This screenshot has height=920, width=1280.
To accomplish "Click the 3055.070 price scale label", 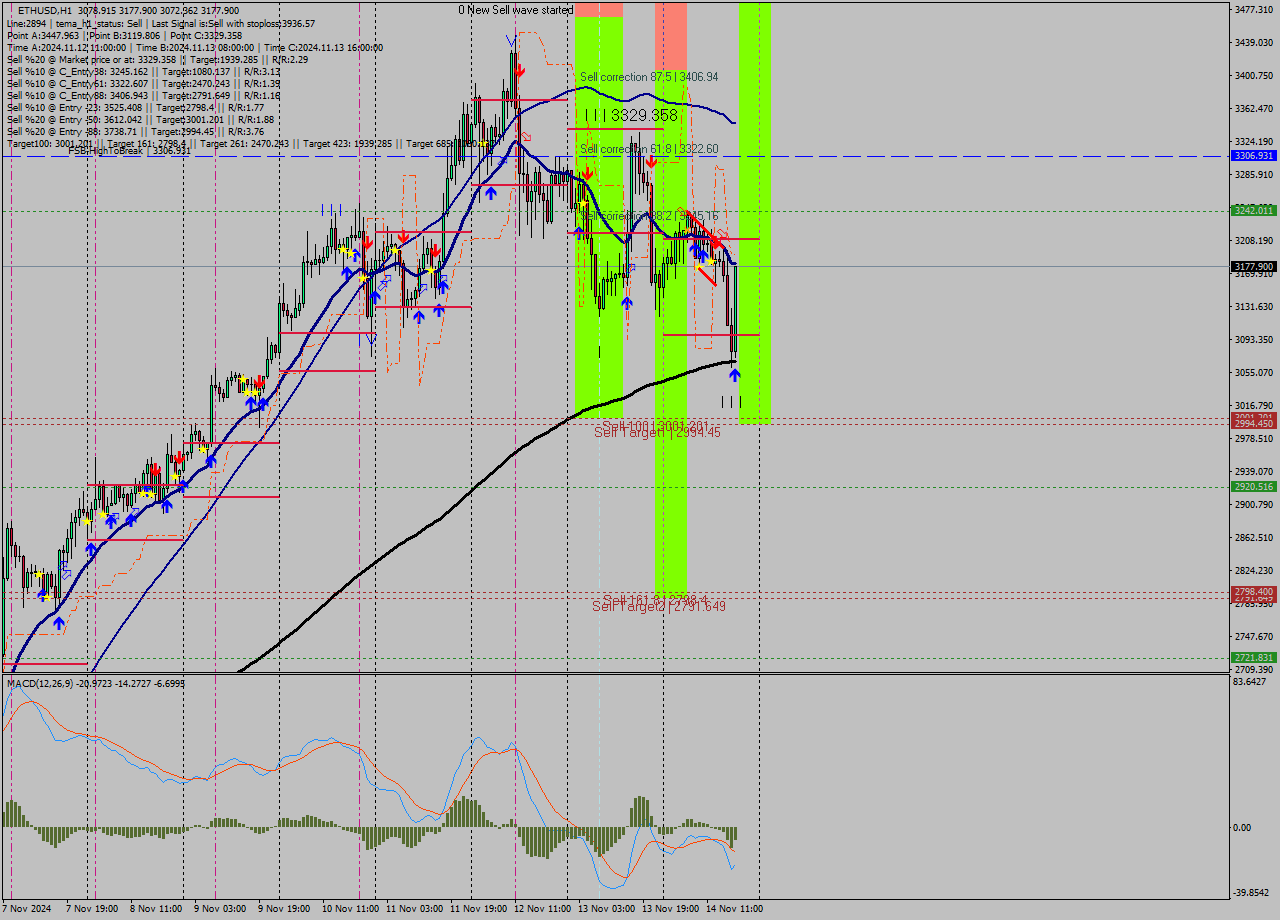I will pyautogui.click(x=1254, y=372).
